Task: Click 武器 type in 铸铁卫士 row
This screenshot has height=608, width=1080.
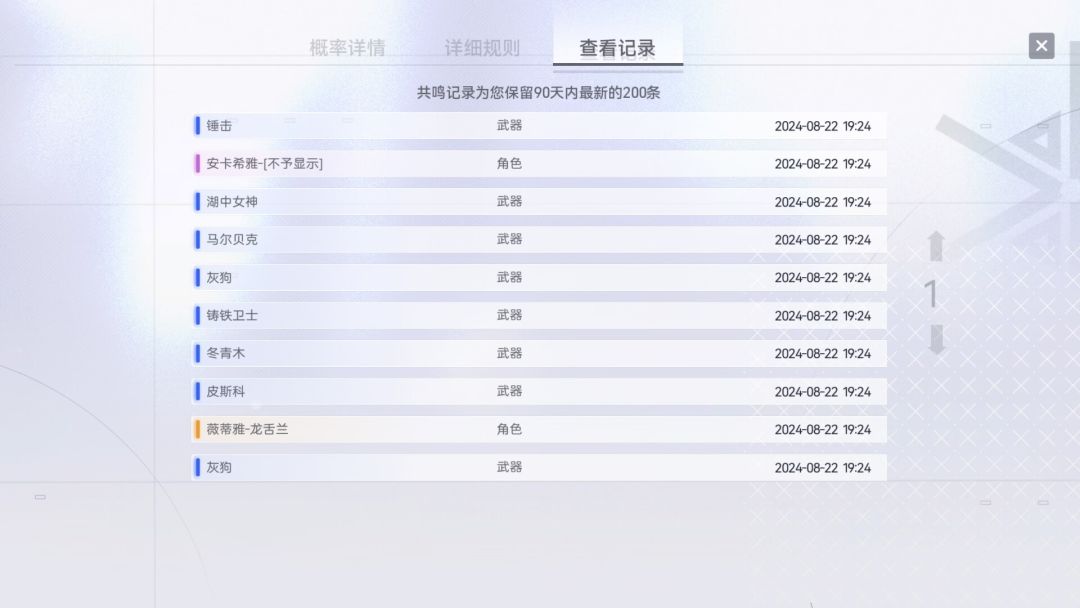Action: click(509, 315)
